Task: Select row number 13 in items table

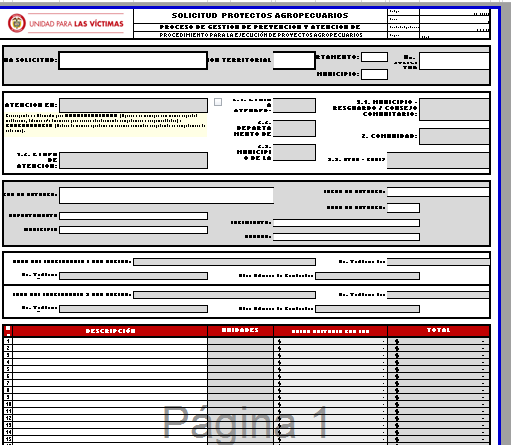Action: tap(8, 425)
